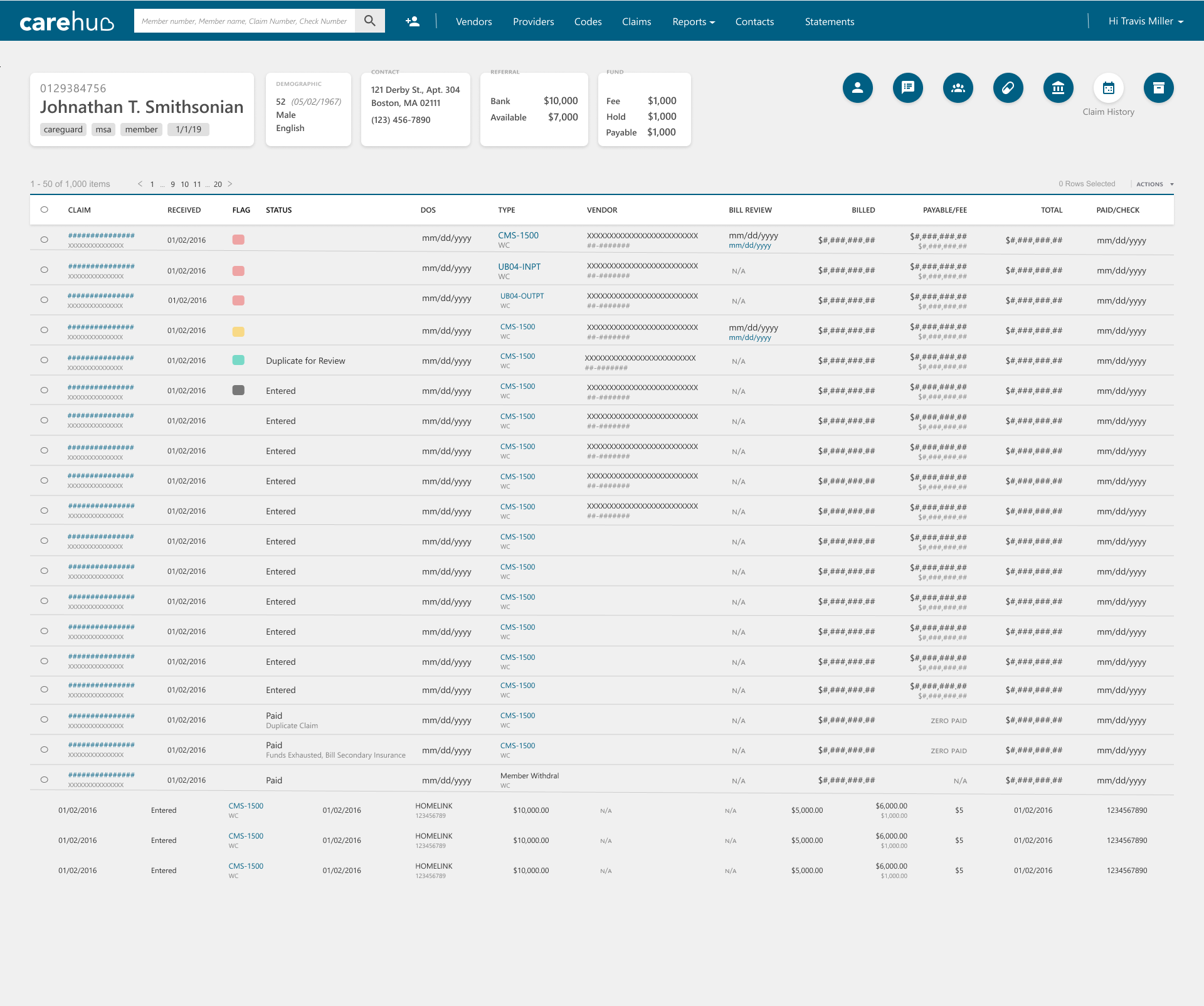Screen dimensions: 1204x1006
Task: Click the yellow flag swatch
Action: (238, 331)
